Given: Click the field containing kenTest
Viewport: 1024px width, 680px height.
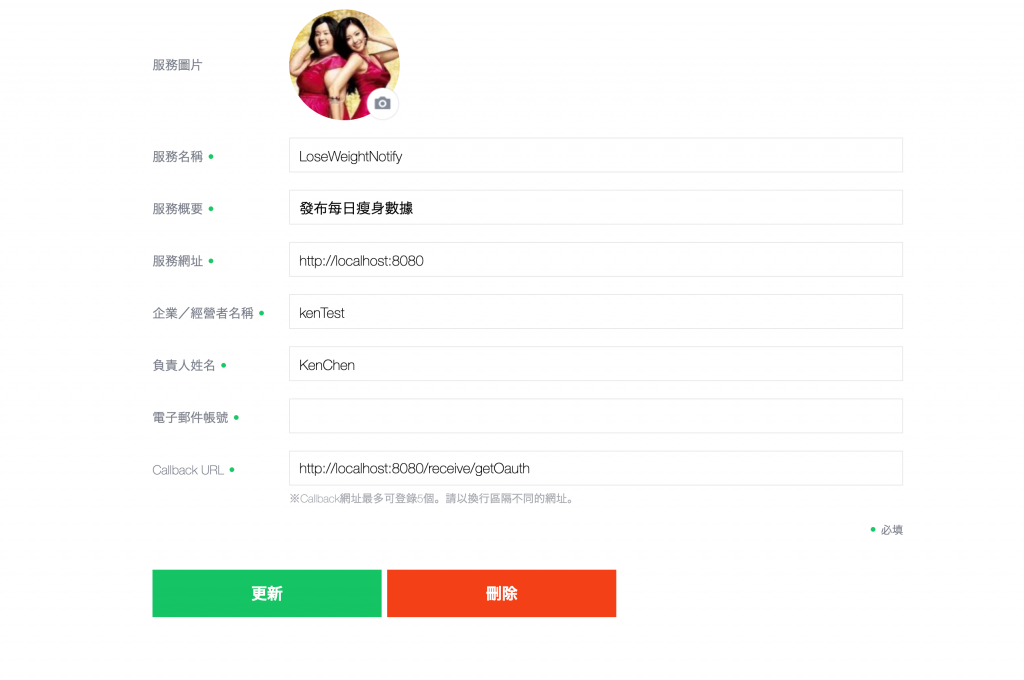Looking at the screenshot, I should [x=596, y=312].
